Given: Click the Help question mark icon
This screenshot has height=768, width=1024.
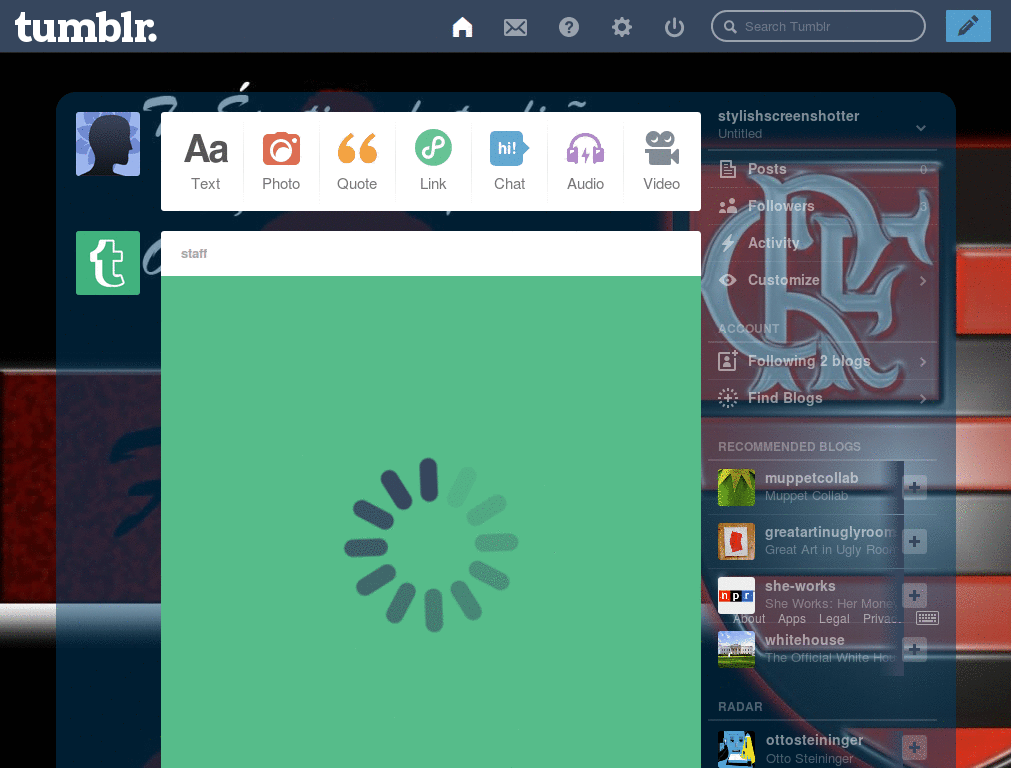Looking at the screenshot, I should (x=569, y=27).
